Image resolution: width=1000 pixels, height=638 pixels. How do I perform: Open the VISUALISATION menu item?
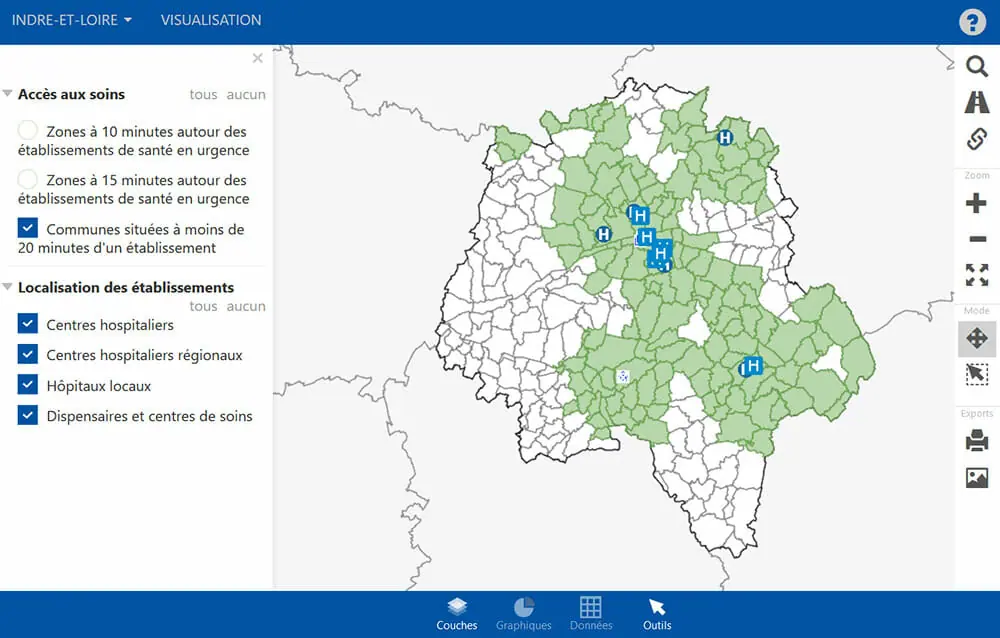pos(211,20)
